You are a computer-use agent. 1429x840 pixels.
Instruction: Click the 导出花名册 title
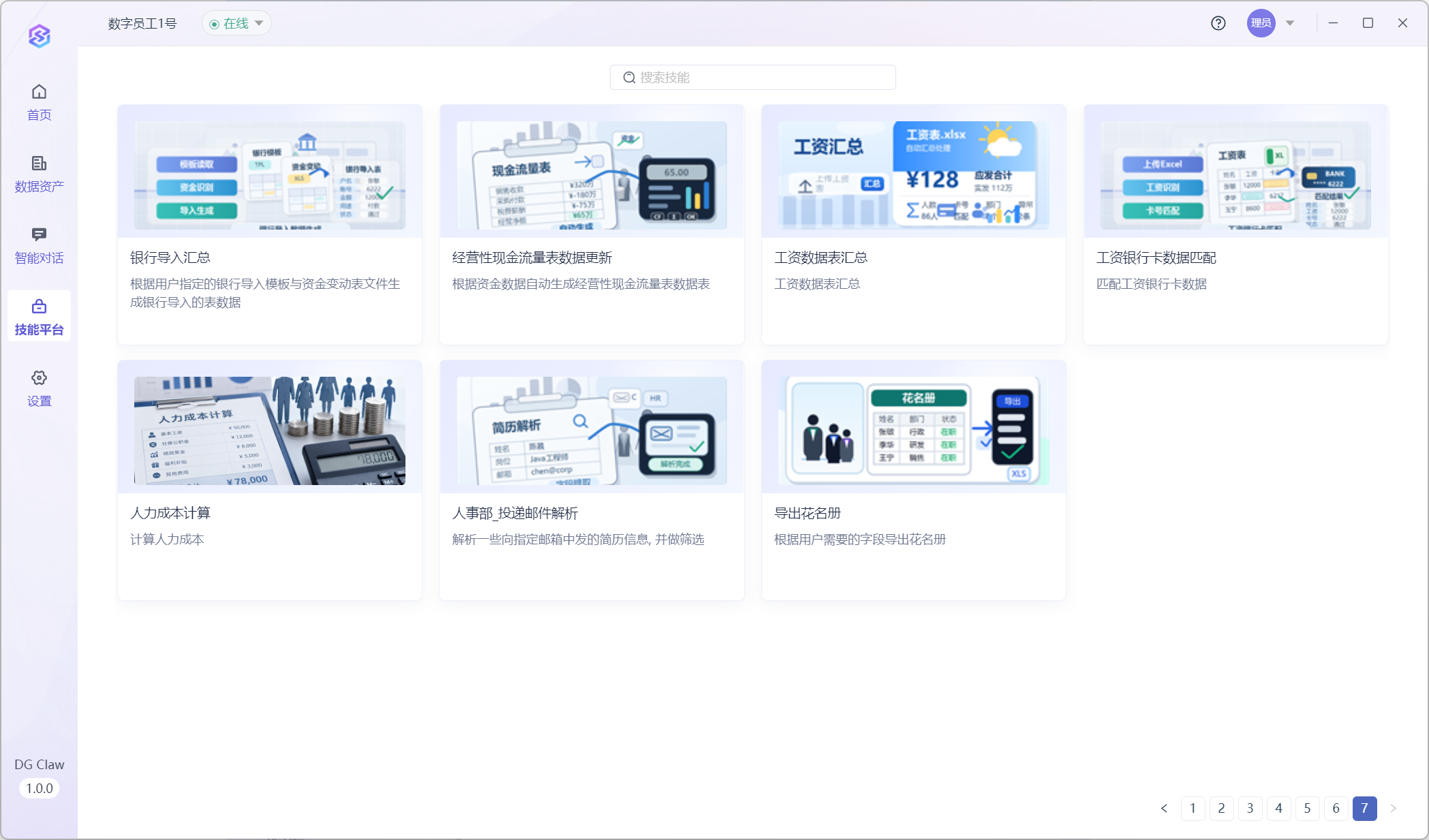pos(808,513)
